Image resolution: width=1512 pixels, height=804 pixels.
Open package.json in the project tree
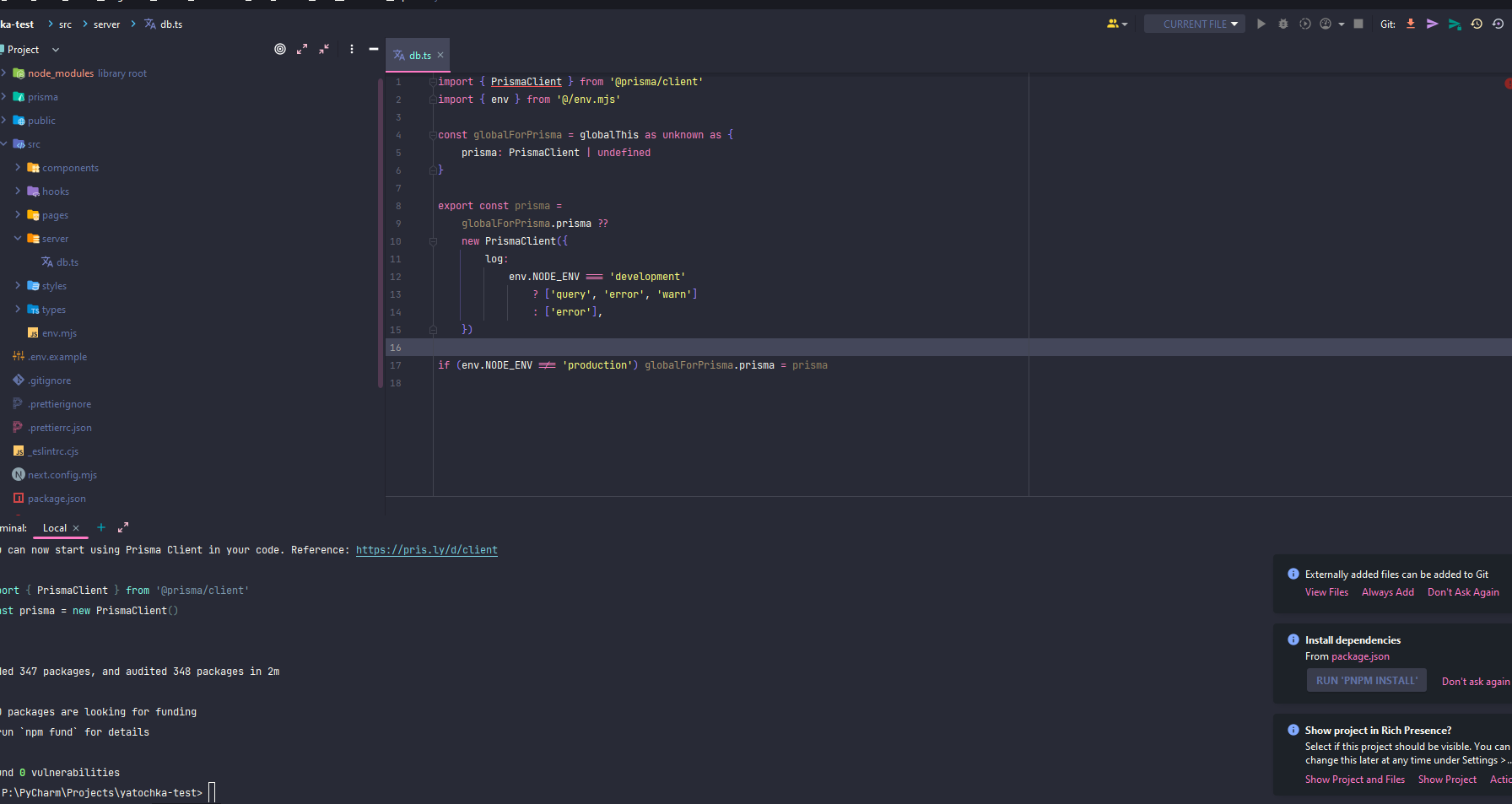pyautogui.click(x=57, y=499)
